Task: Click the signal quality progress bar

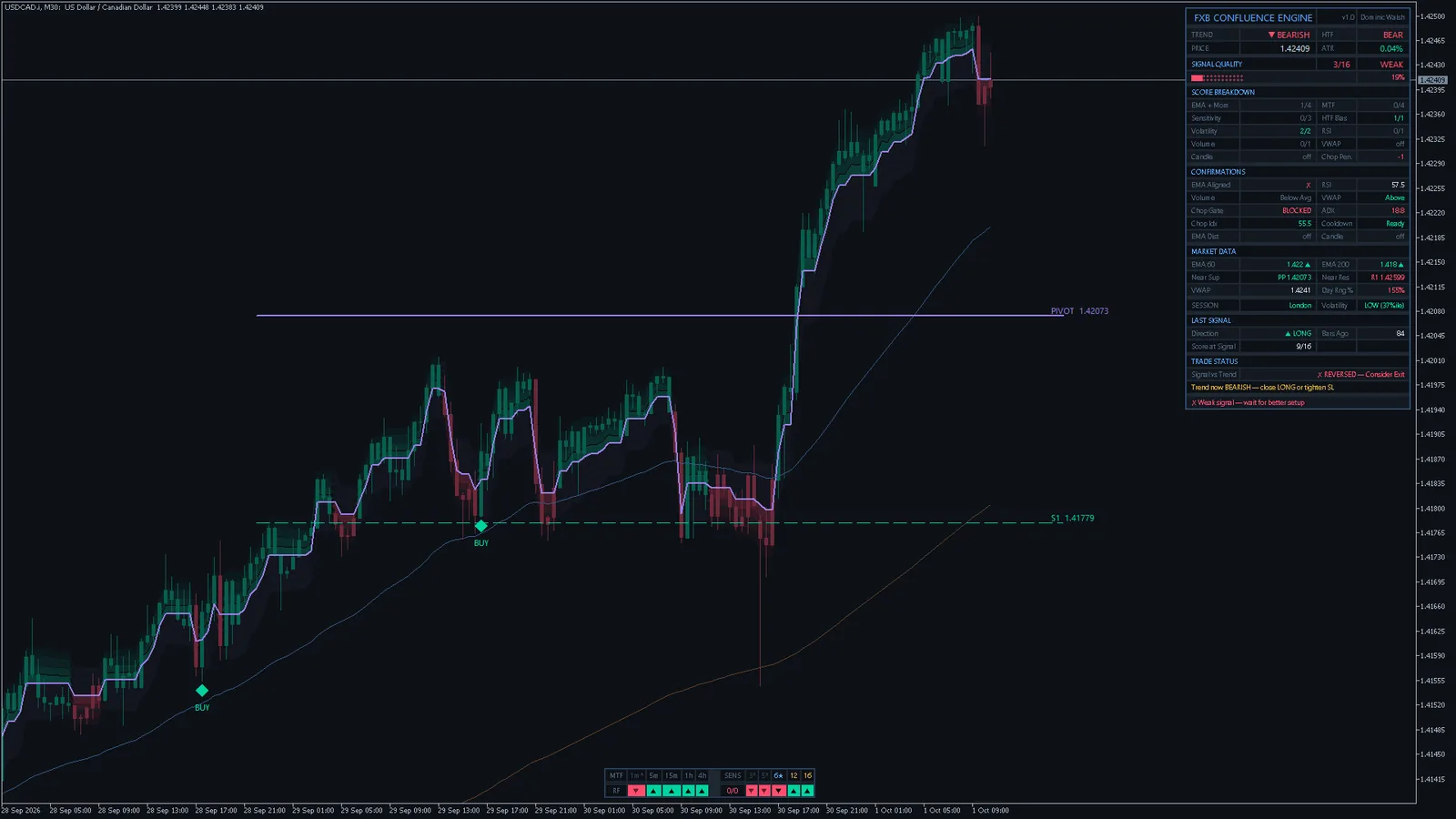Action: pos(1217,78)
